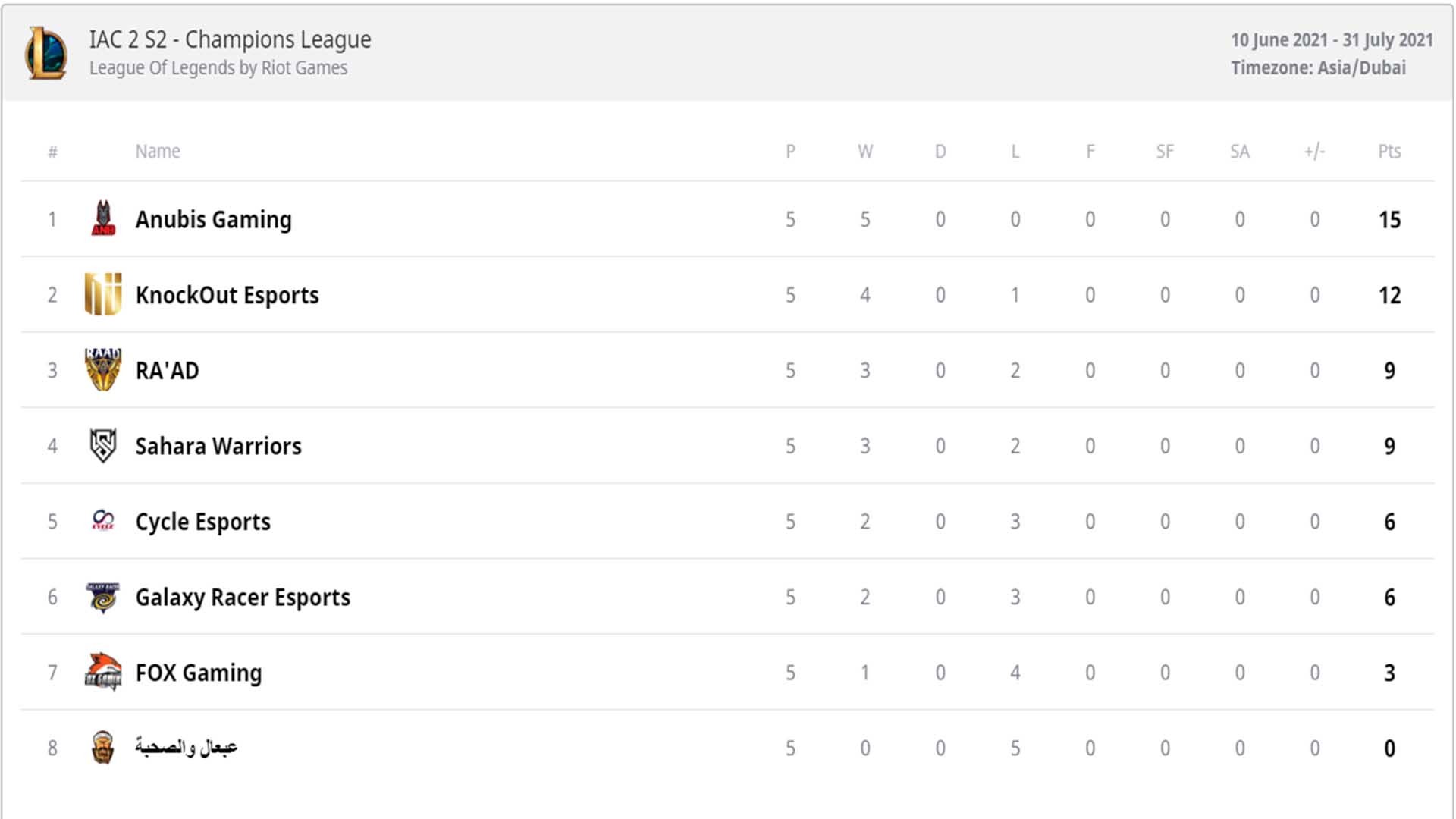1456x819 pixels.
Task: Open the KnockOut Esports team link
Action: coord(227,294)
